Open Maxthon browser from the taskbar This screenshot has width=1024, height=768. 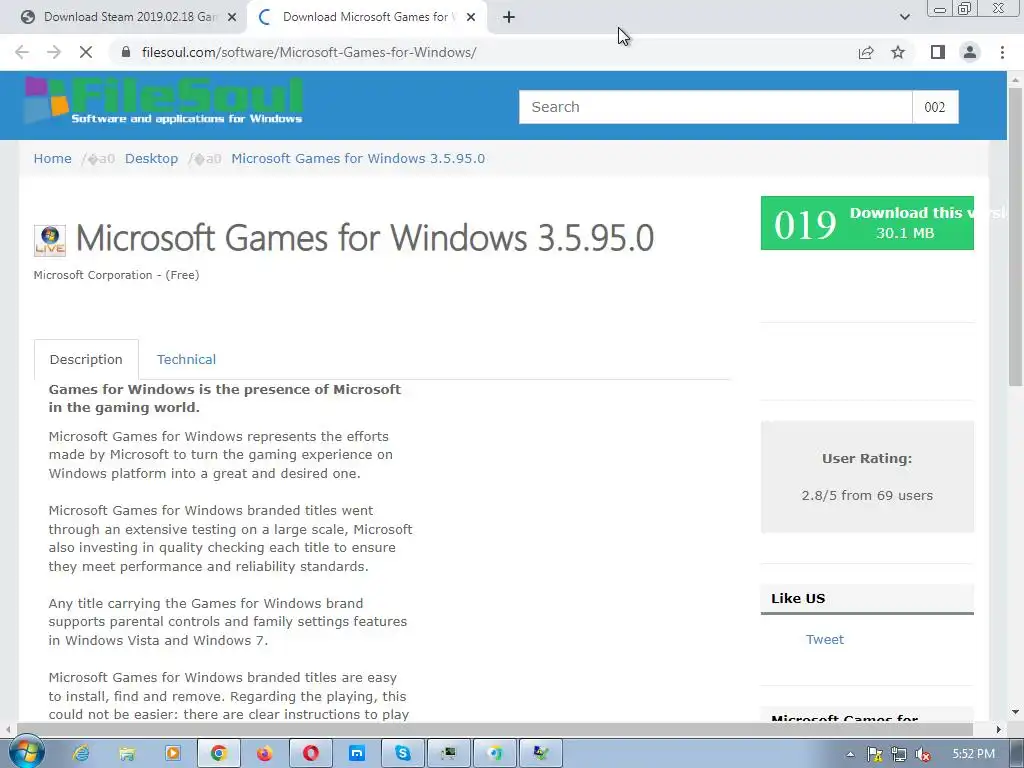click(357, 753)
